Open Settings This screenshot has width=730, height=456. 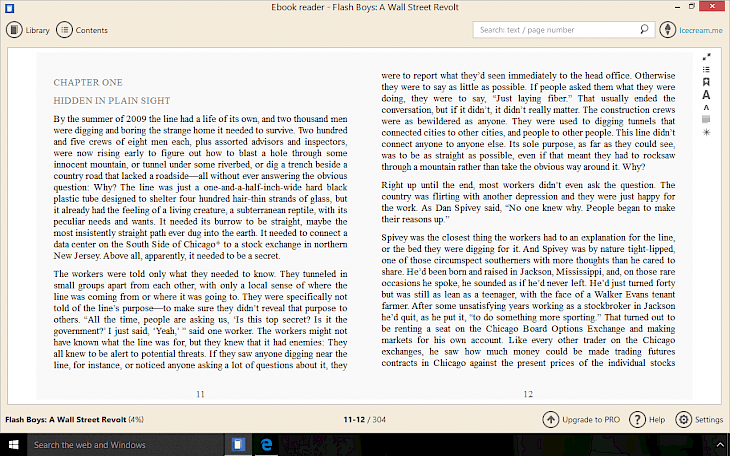coord(699,420)
